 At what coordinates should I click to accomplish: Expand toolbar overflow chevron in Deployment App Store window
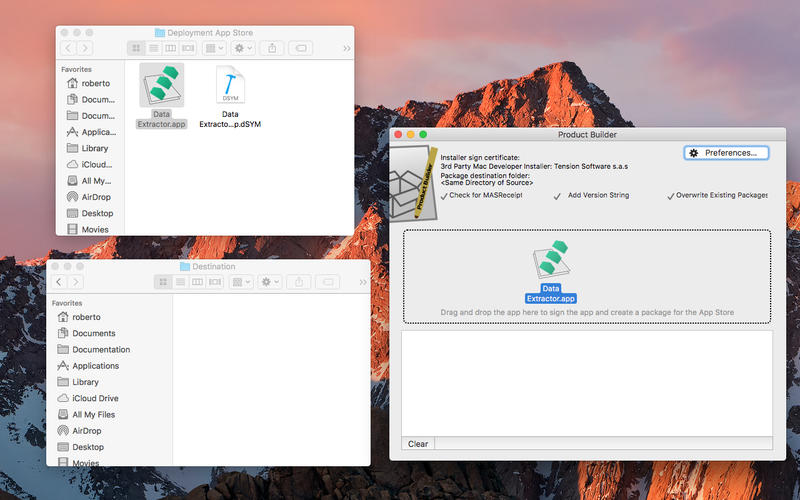346,48
